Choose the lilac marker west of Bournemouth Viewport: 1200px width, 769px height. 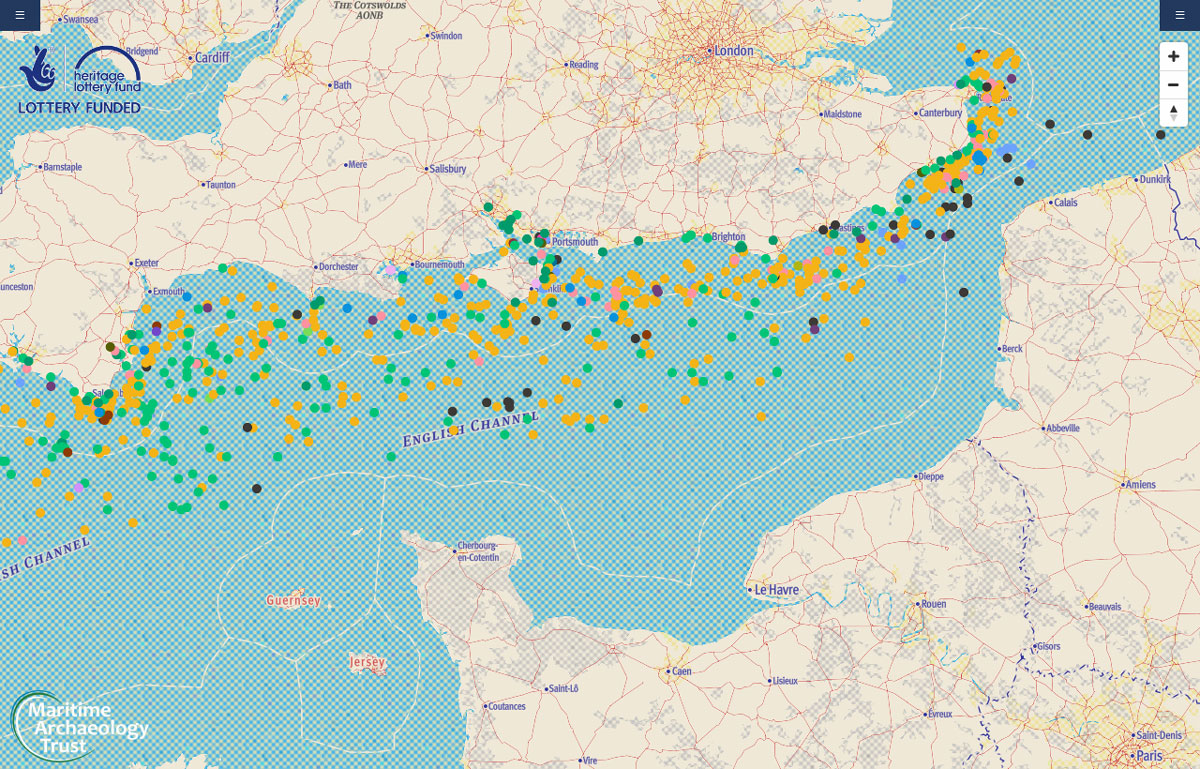coord(391,269)
